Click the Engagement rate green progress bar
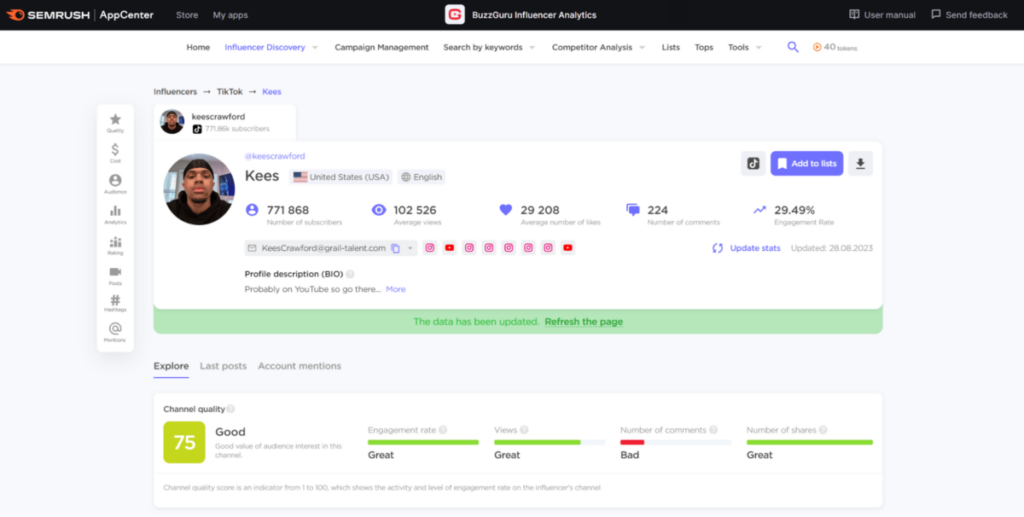Image resolution: width=1024 pixels, height=517 pixels. coord(423,442)
